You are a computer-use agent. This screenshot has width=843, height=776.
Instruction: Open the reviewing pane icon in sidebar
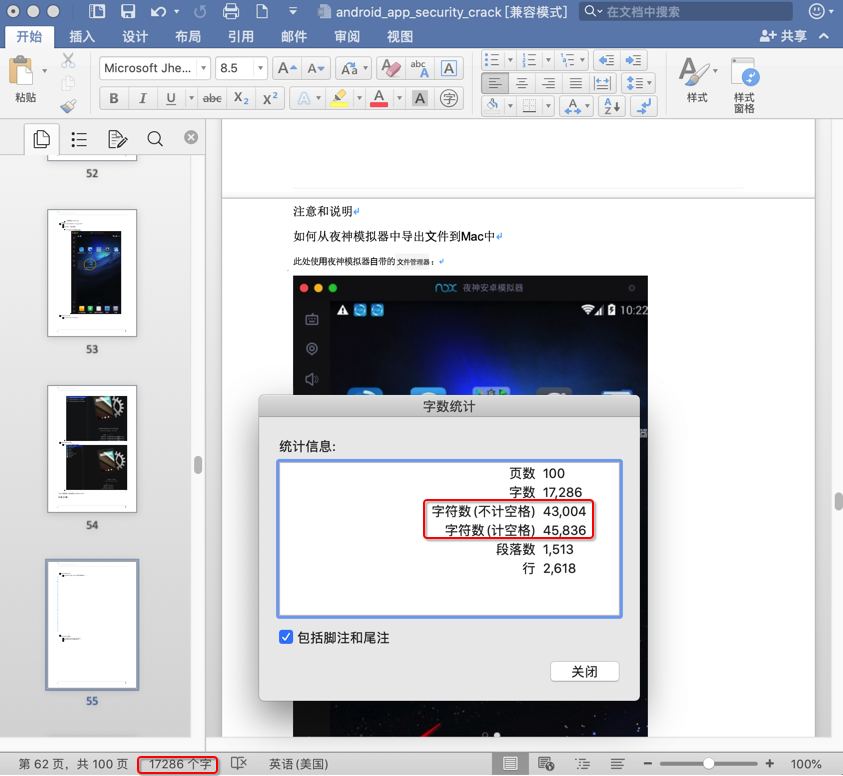tap(117, 139)
